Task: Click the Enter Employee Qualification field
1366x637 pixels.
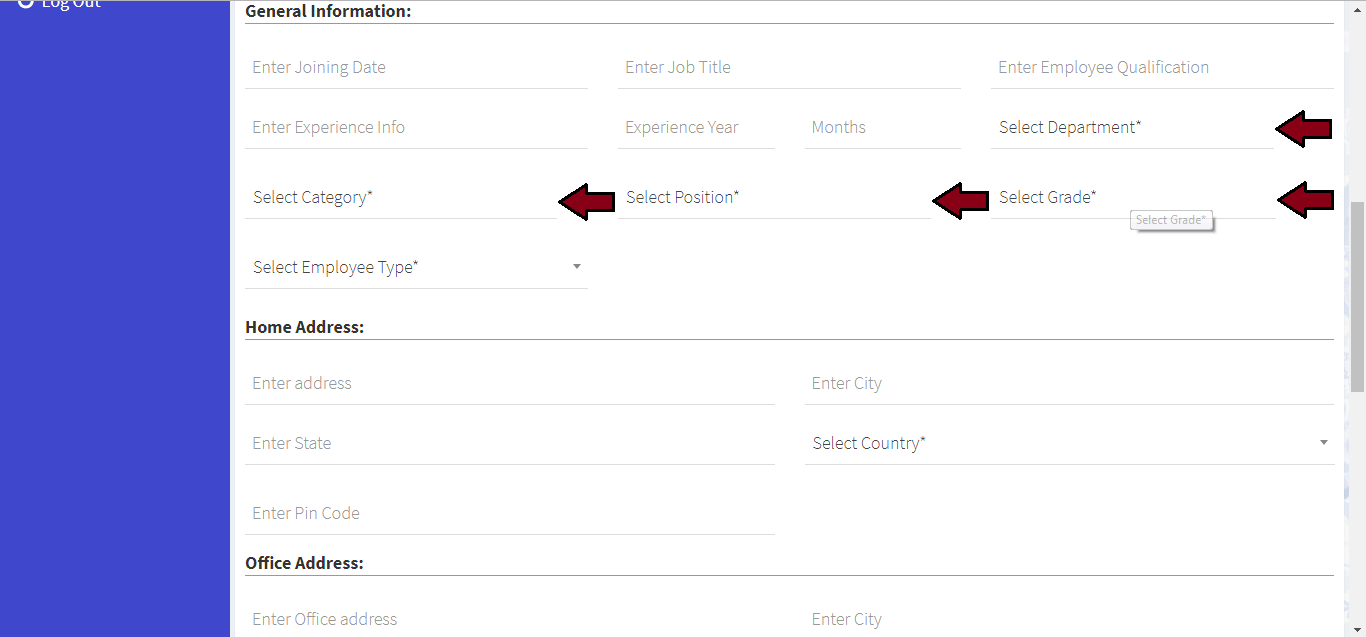Action: coord(1161,68)
